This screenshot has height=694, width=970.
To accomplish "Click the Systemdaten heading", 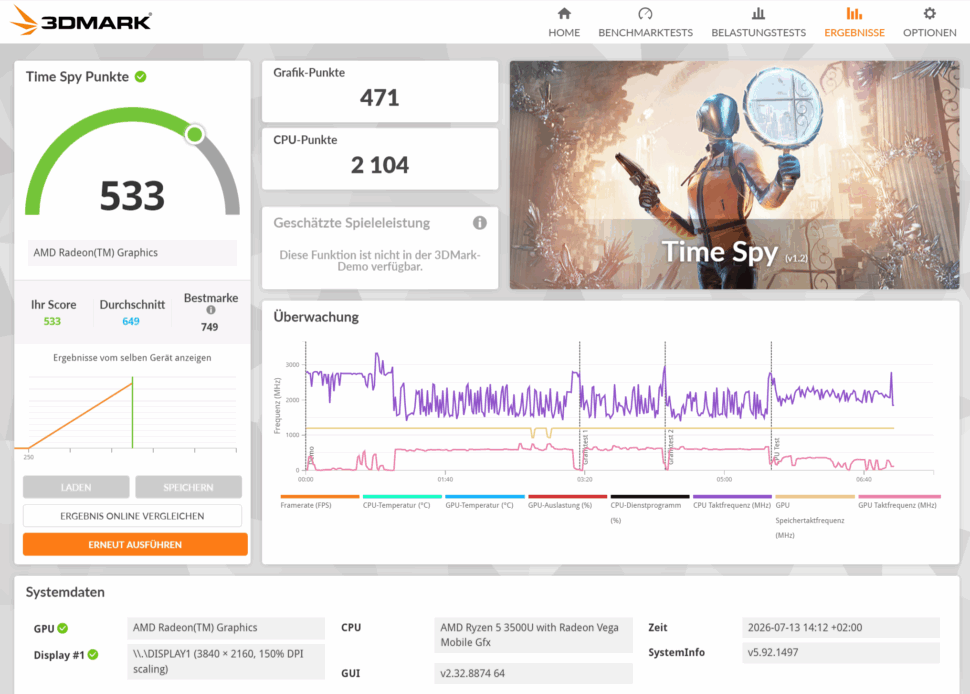I will (x=65, y=593).
